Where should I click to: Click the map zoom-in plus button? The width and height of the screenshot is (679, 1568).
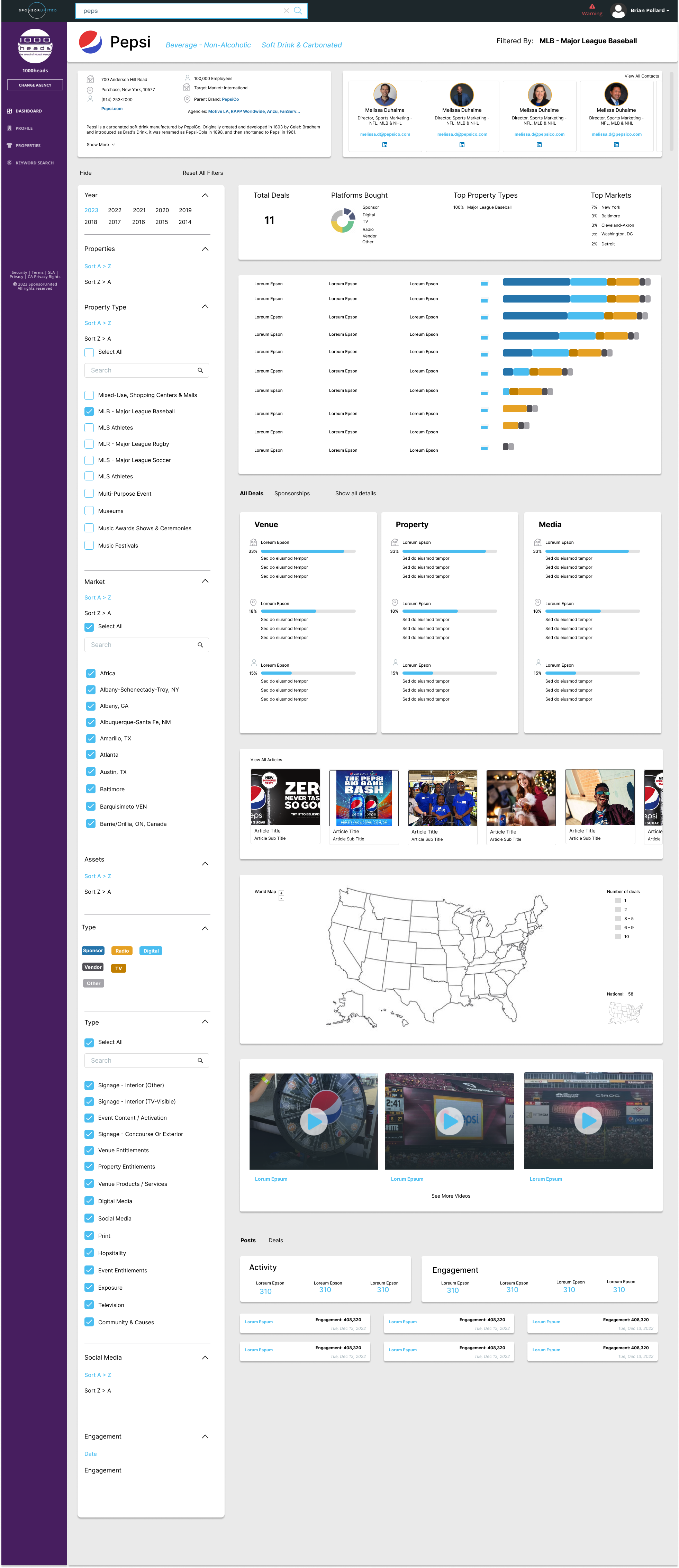pos(281,893)
